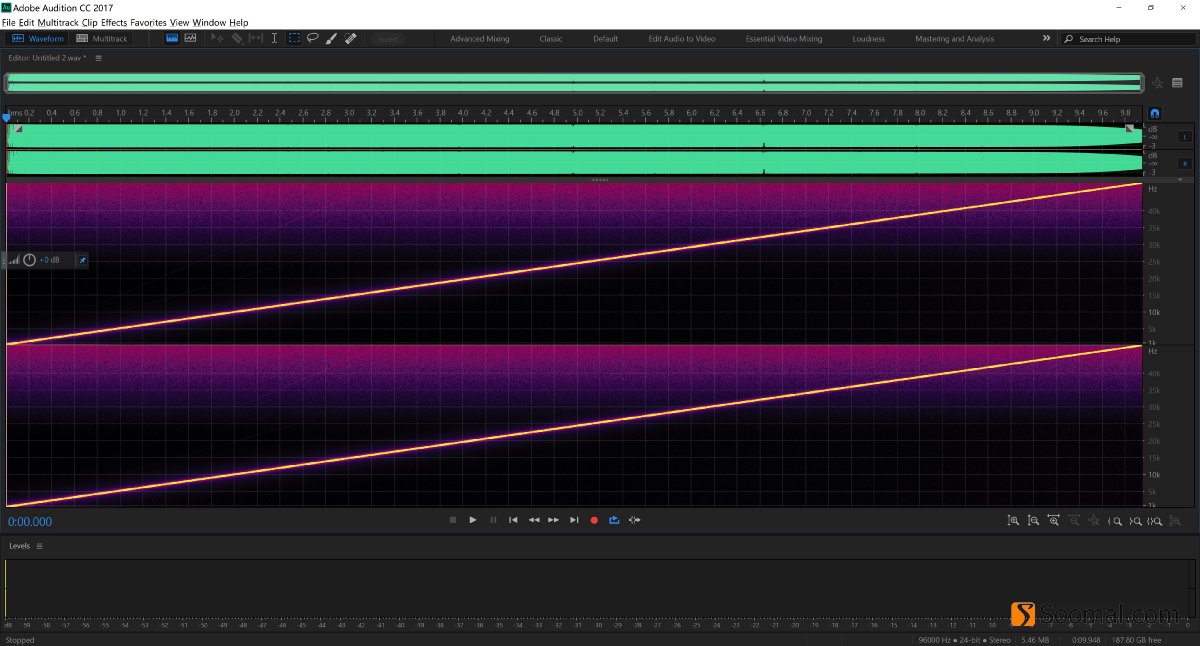Open the Editor panel menu
Screen dimensions: 1200x646
click(97, 58)
